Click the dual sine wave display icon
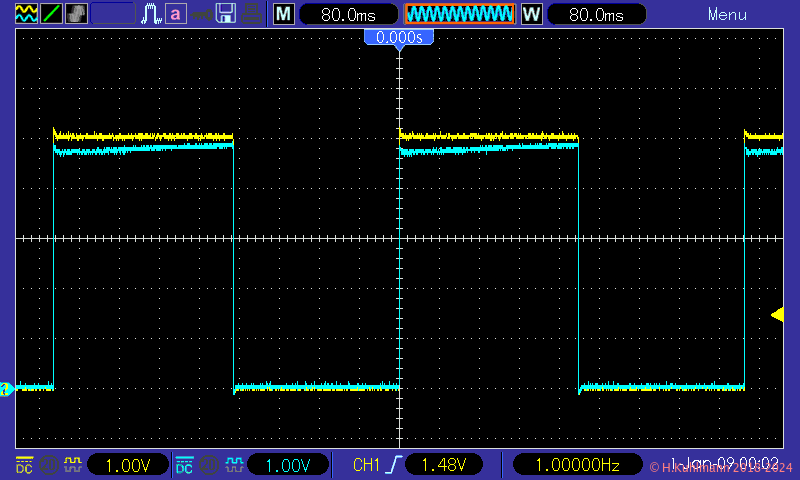Image resolution: width=800 pixels, height=480 pixels. [x=25, y=14]
